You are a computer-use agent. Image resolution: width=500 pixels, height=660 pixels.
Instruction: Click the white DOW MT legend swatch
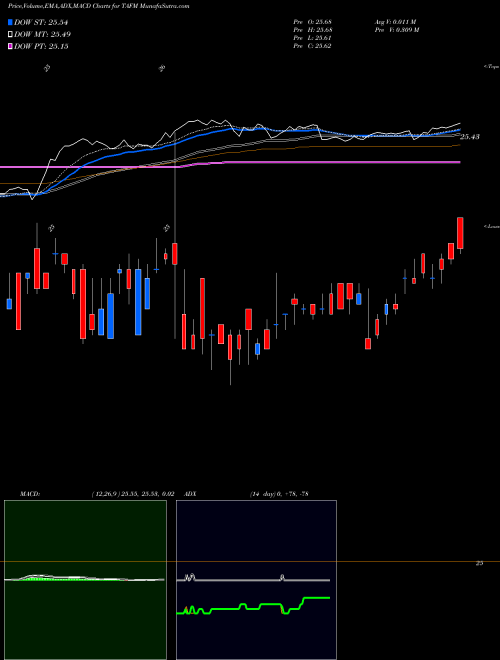11,34
